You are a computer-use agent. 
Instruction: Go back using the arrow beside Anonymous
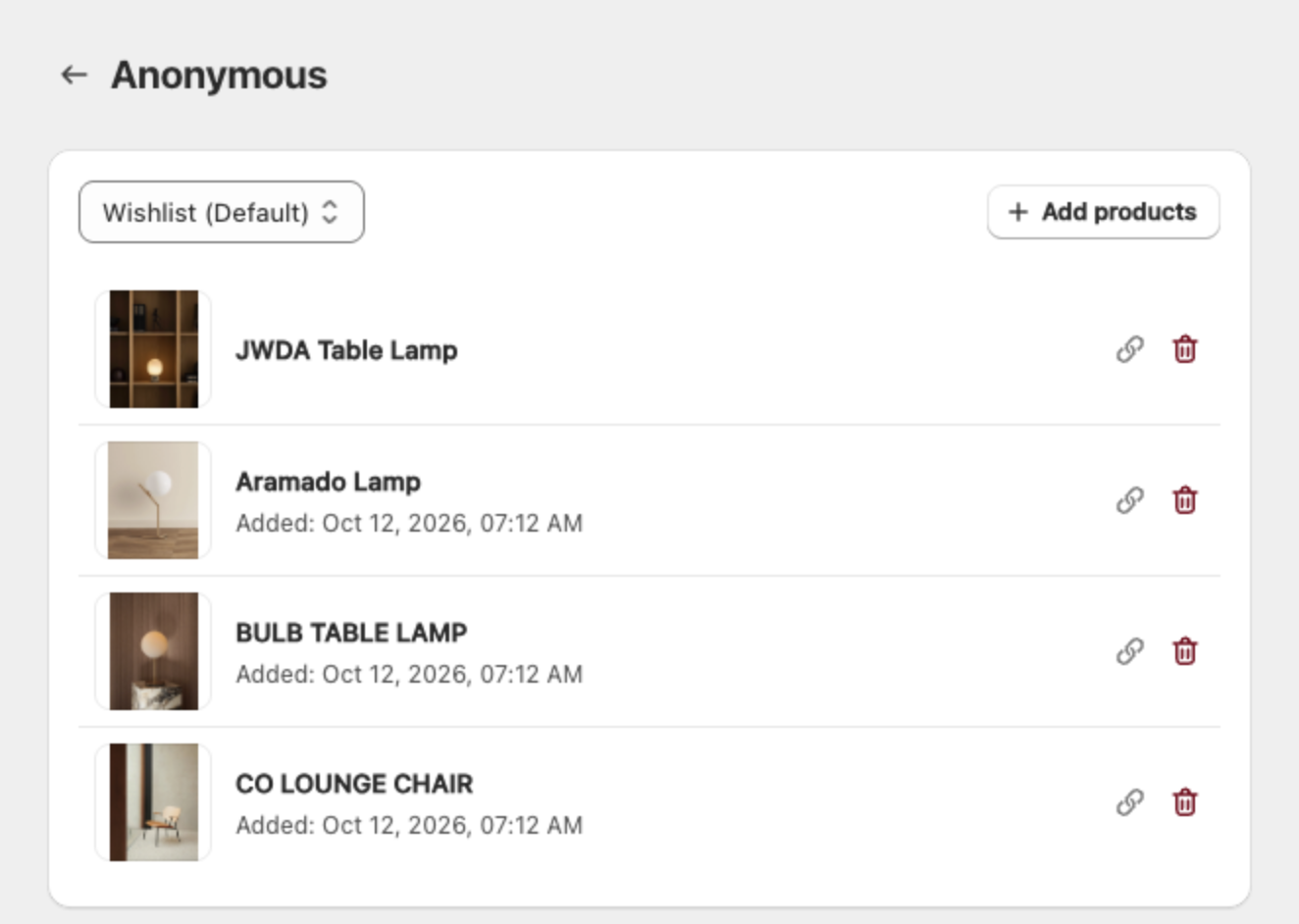75,75
